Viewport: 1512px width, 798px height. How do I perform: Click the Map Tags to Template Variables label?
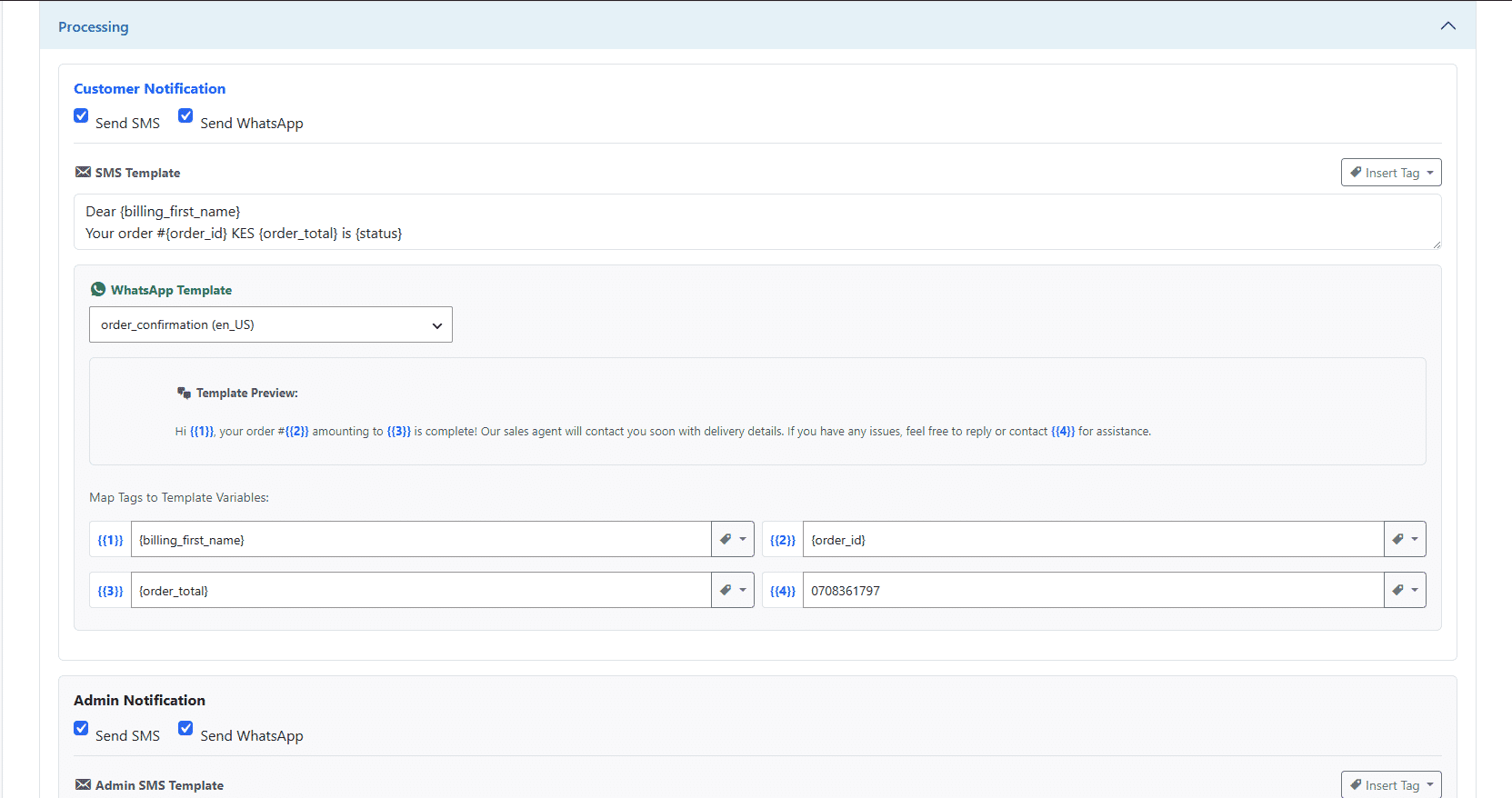pos(179,497)
